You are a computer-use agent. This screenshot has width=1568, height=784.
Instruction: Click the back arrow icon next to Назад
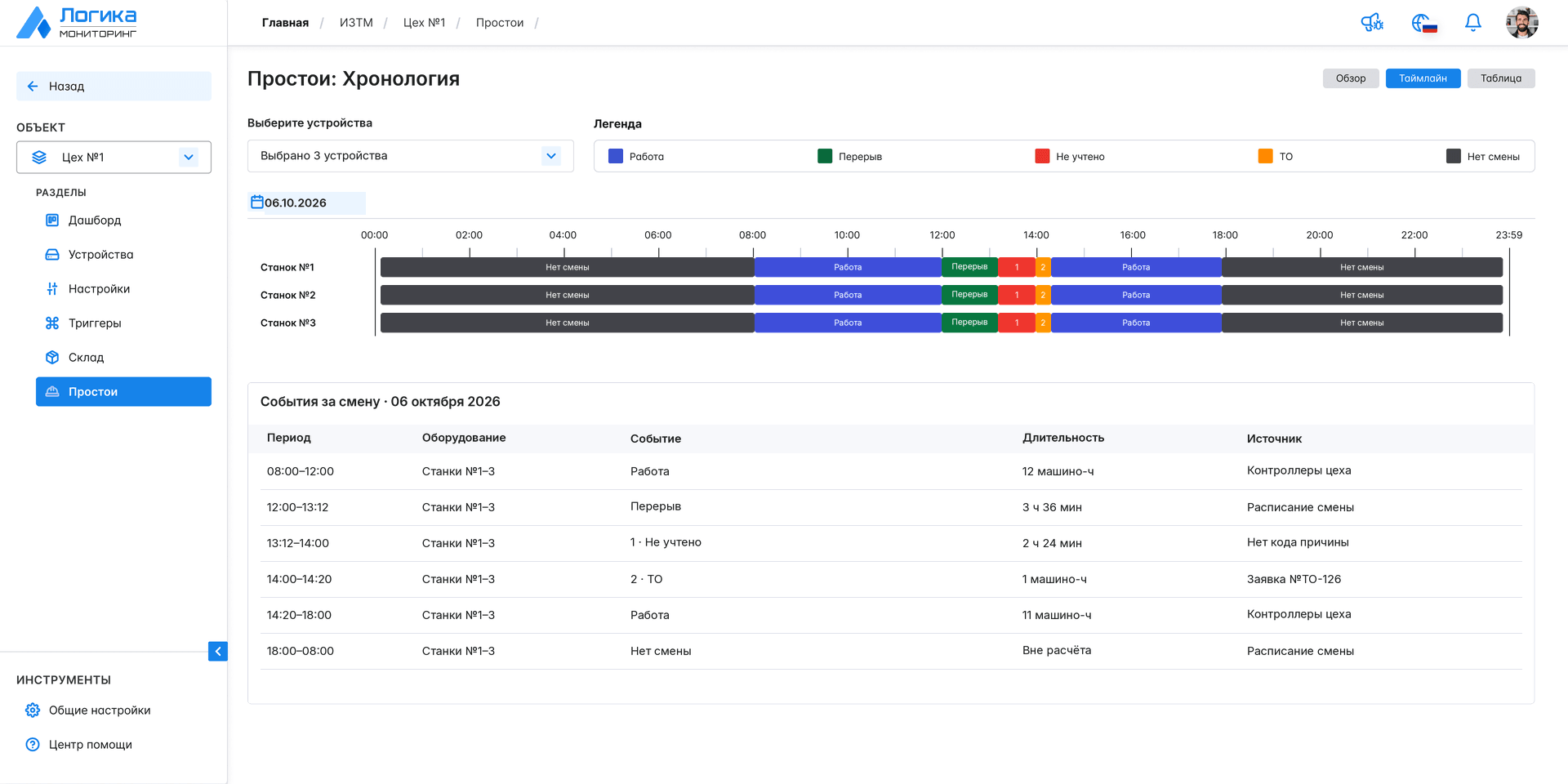[33, 87]
